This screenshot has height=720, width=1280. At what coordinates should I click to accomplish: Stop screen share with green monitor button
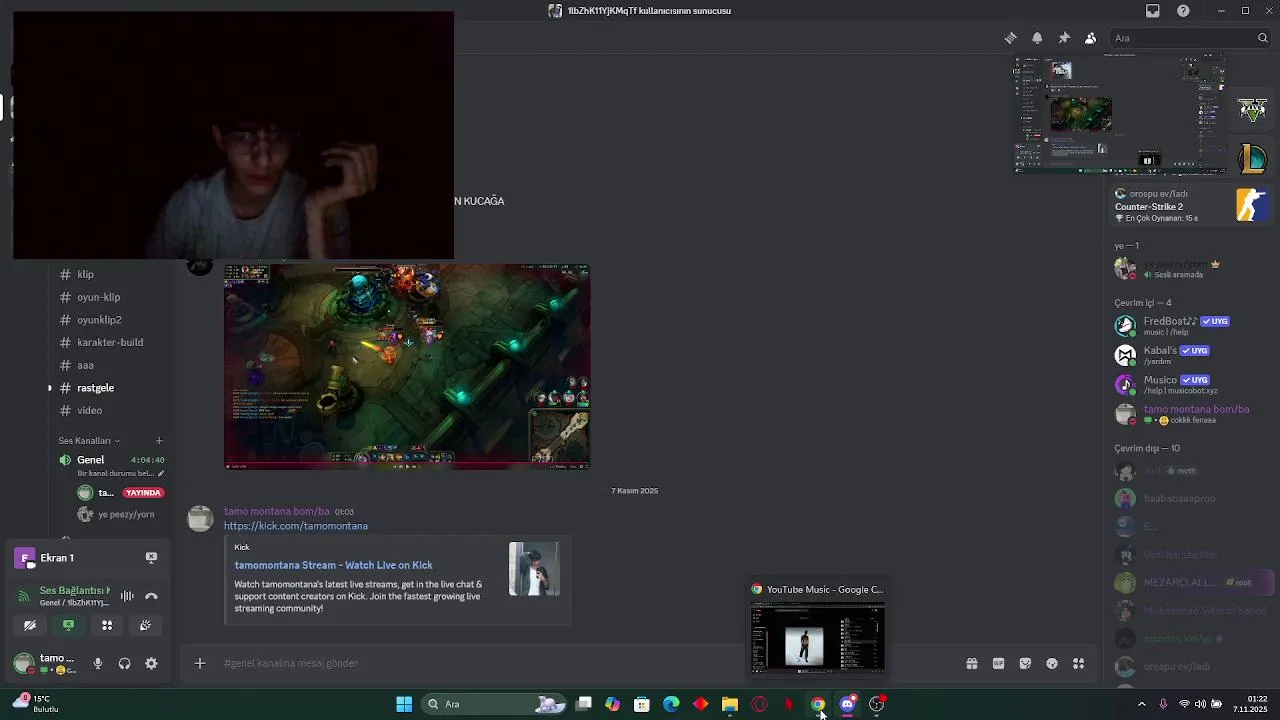(x=68, y=625)
